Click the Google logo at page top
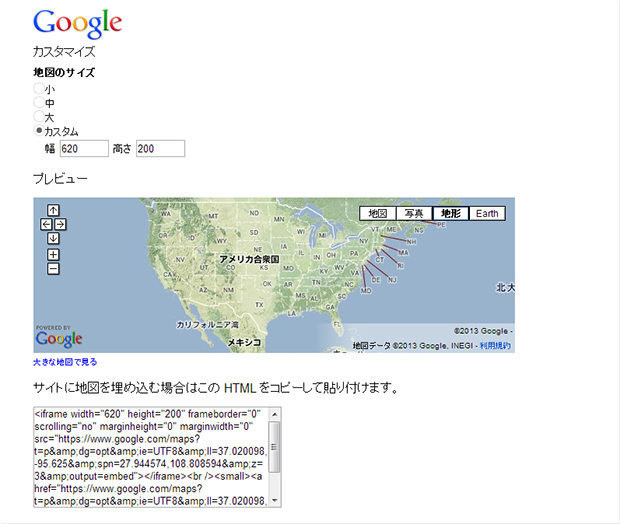The width and height of the screenshot is (620, 524). point(78,24)
